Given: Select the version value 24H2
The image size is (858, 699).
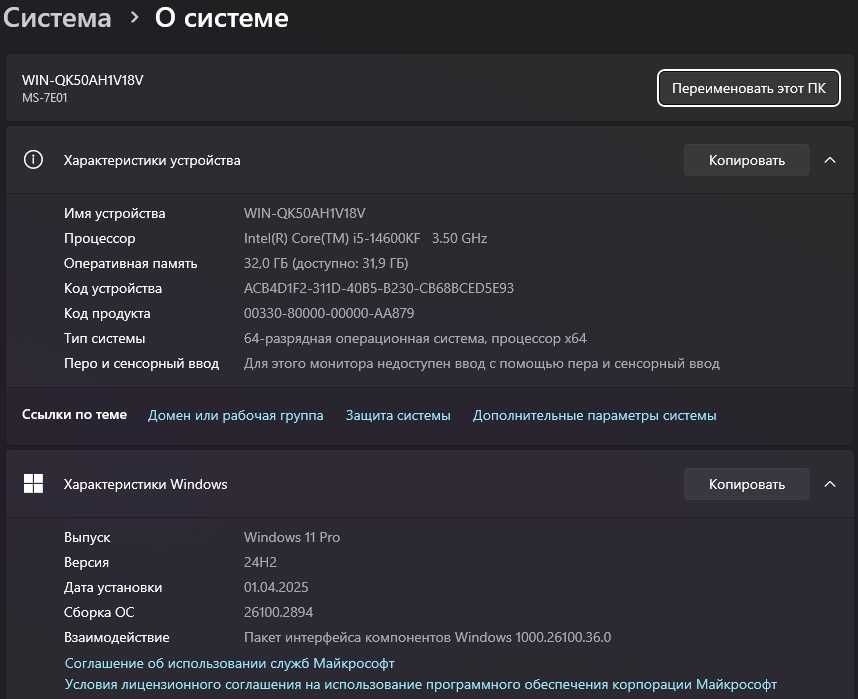Looking at the screenshot, I should 260,563.
